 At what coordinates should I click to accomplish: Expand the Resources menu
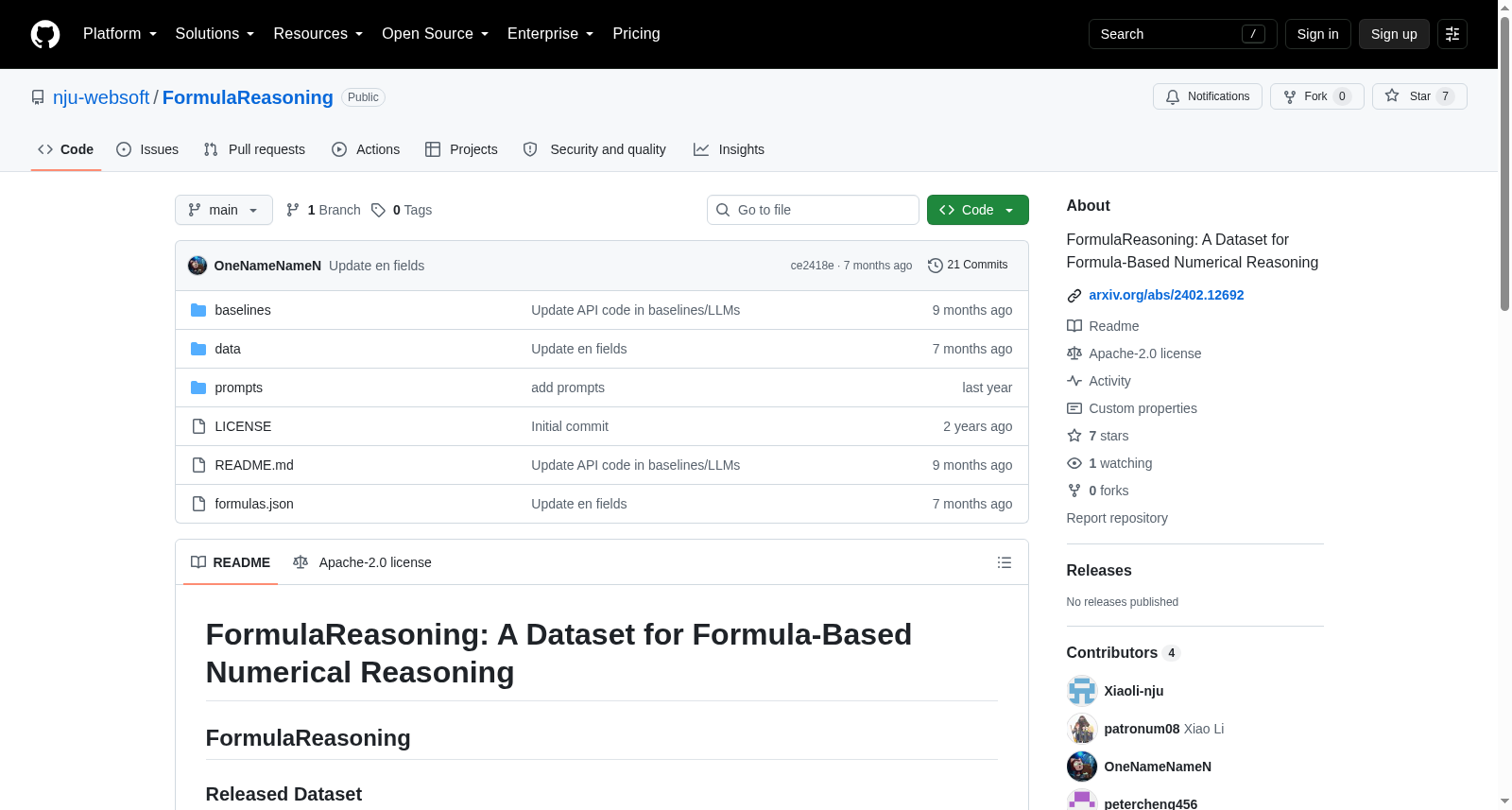(318, 34)
